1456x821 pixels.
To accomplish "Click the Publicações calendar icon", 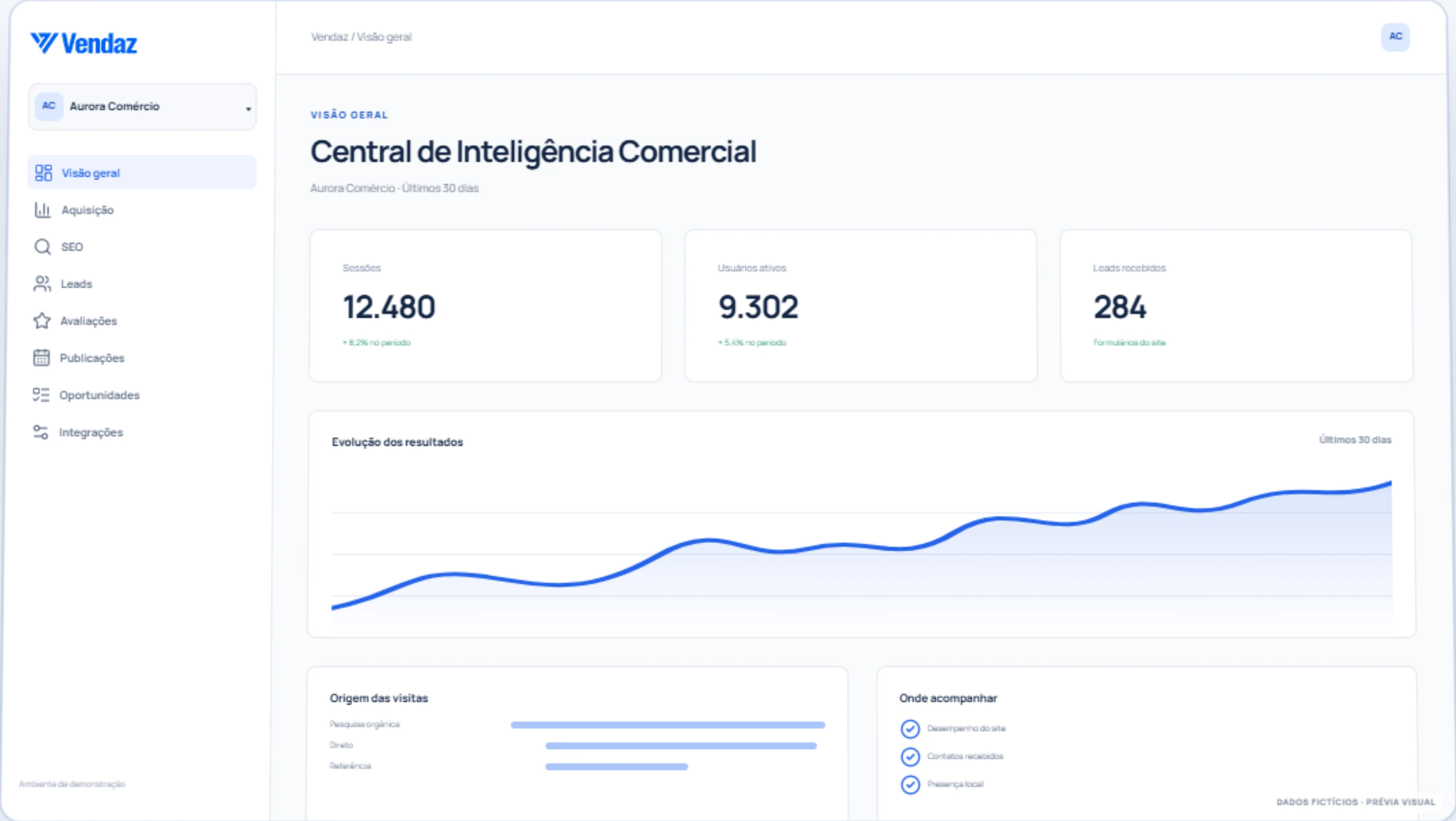I will [41, 358].
